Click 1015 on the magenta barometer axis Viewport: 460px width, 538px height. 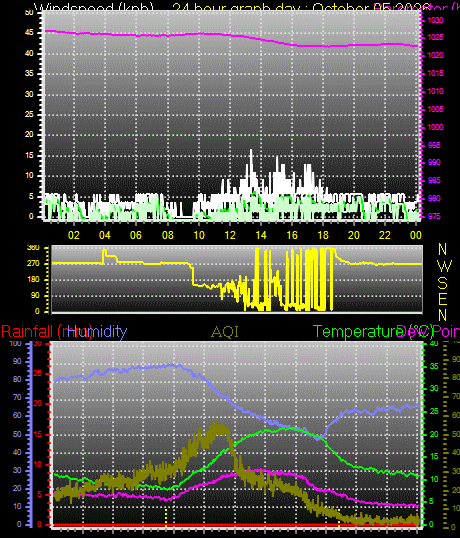coord(436,73)
